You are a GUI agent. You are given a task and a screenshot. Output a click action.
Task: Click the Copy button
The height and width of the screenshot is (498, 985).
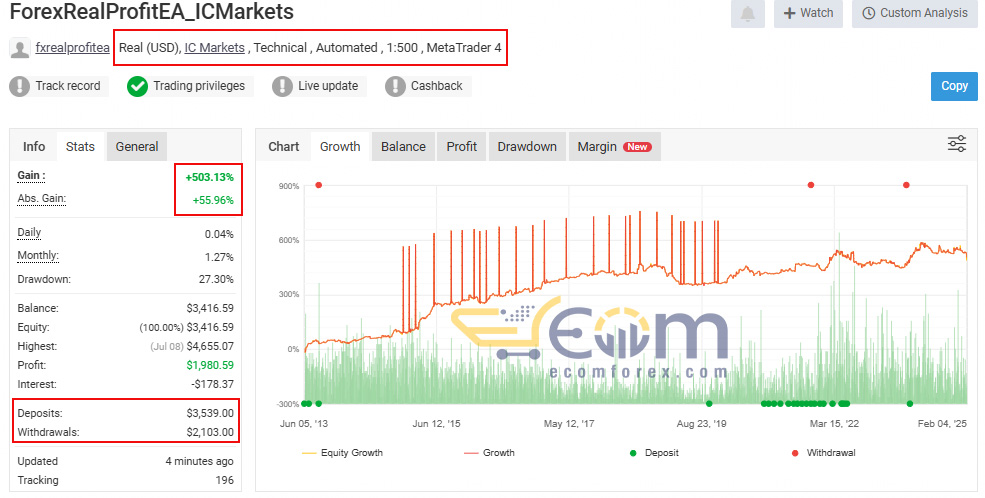954,86
